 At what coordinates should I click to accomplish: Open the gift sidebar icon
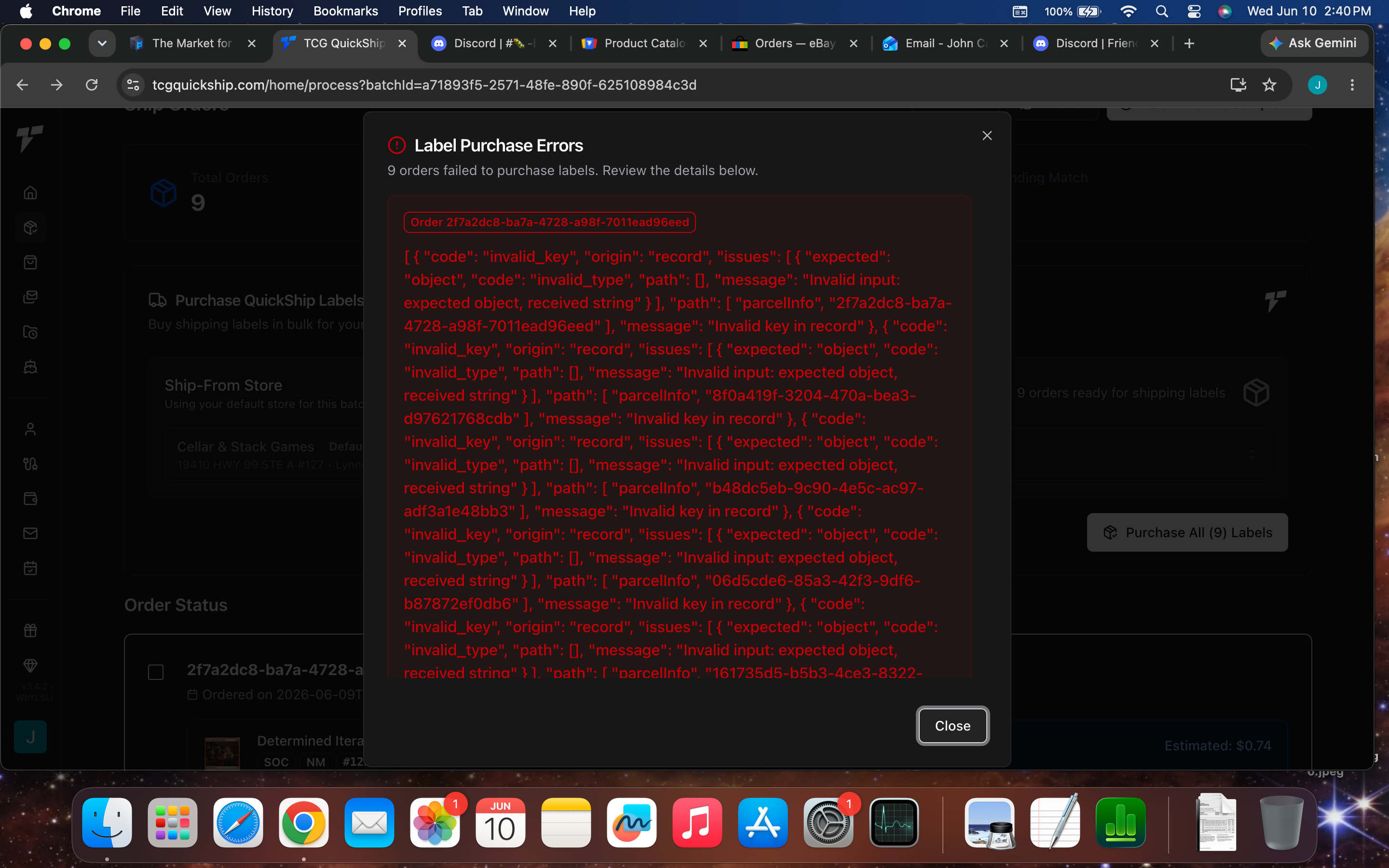(30, 630)
